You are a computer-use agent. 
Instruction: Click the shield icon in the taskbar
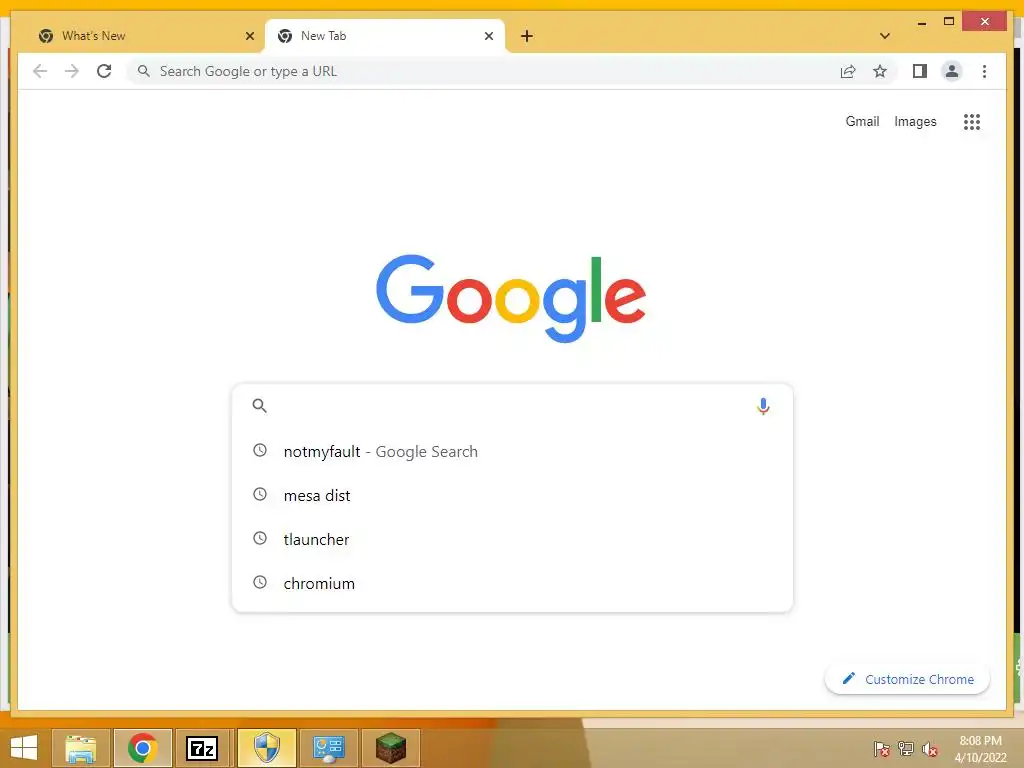[266, 748]
